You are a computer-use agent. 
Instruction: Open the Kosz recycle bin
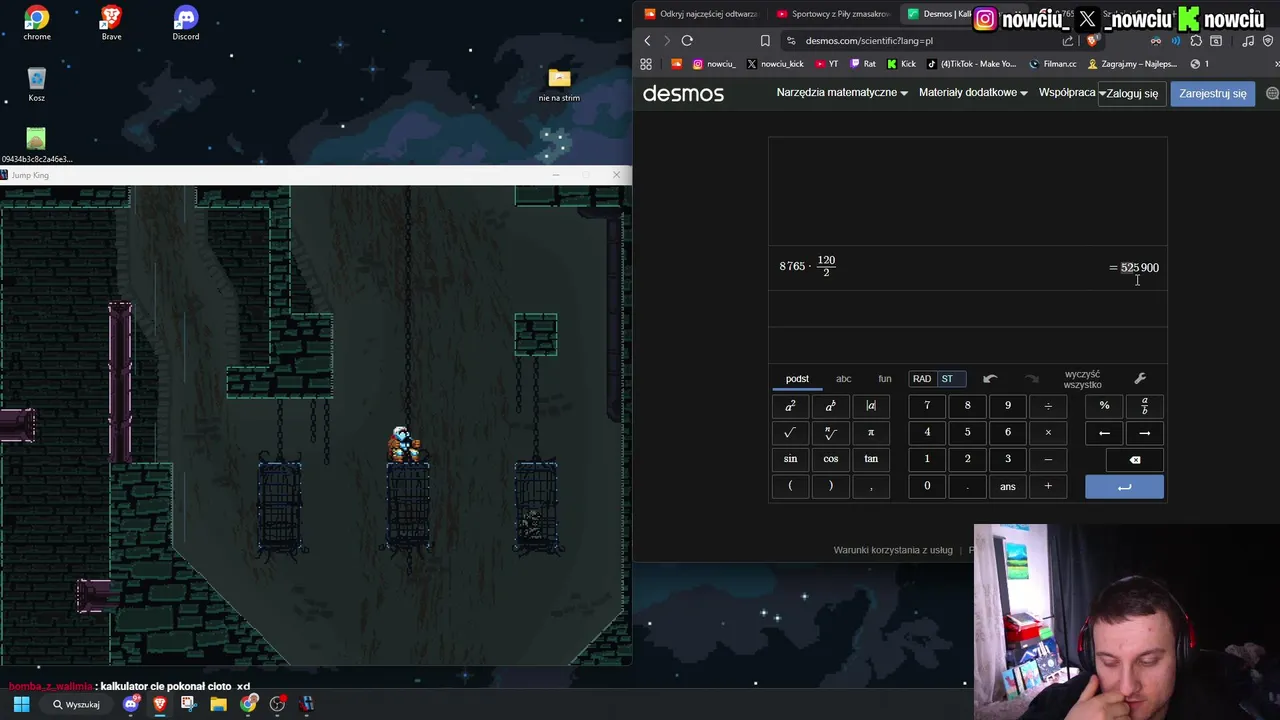coord(36,84)
